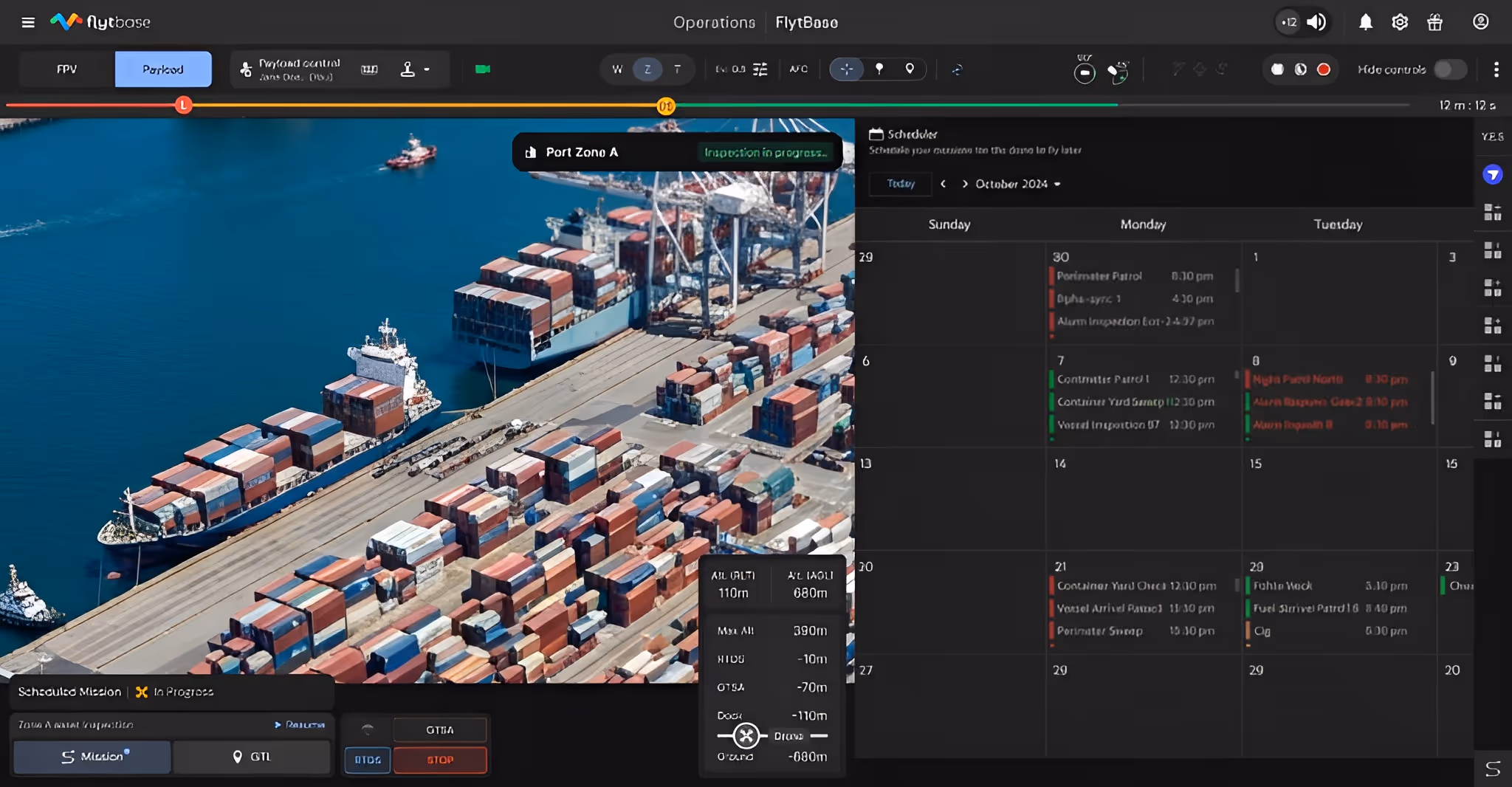Click the Today button in scheduler
Screen dimensions: 1512x787
[900, 184]
